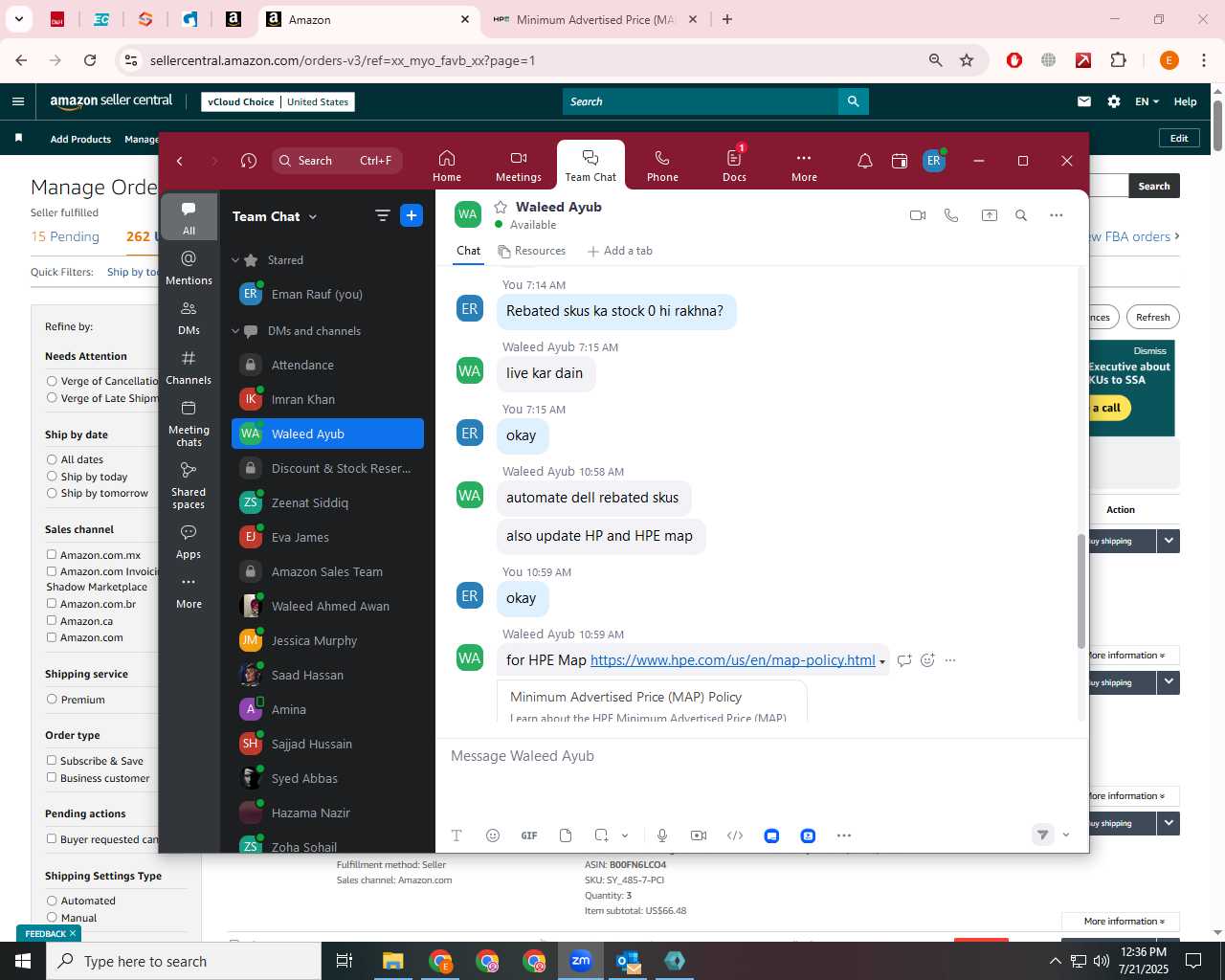Select Ship by today radio option

pyautogui.click(x=52, y=477)
